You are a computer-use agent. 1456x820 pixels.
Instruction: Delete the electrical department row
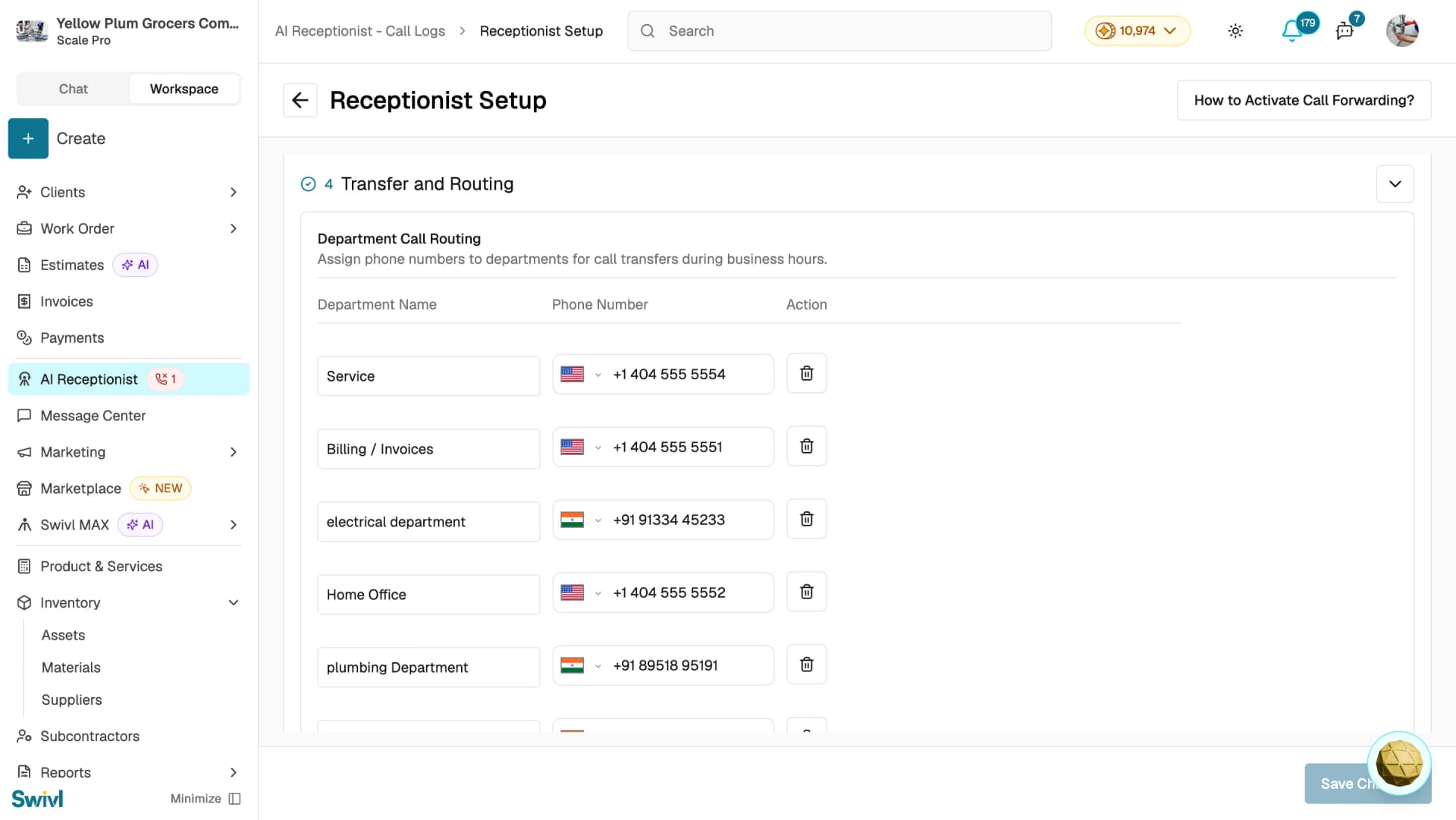(806, 519)
